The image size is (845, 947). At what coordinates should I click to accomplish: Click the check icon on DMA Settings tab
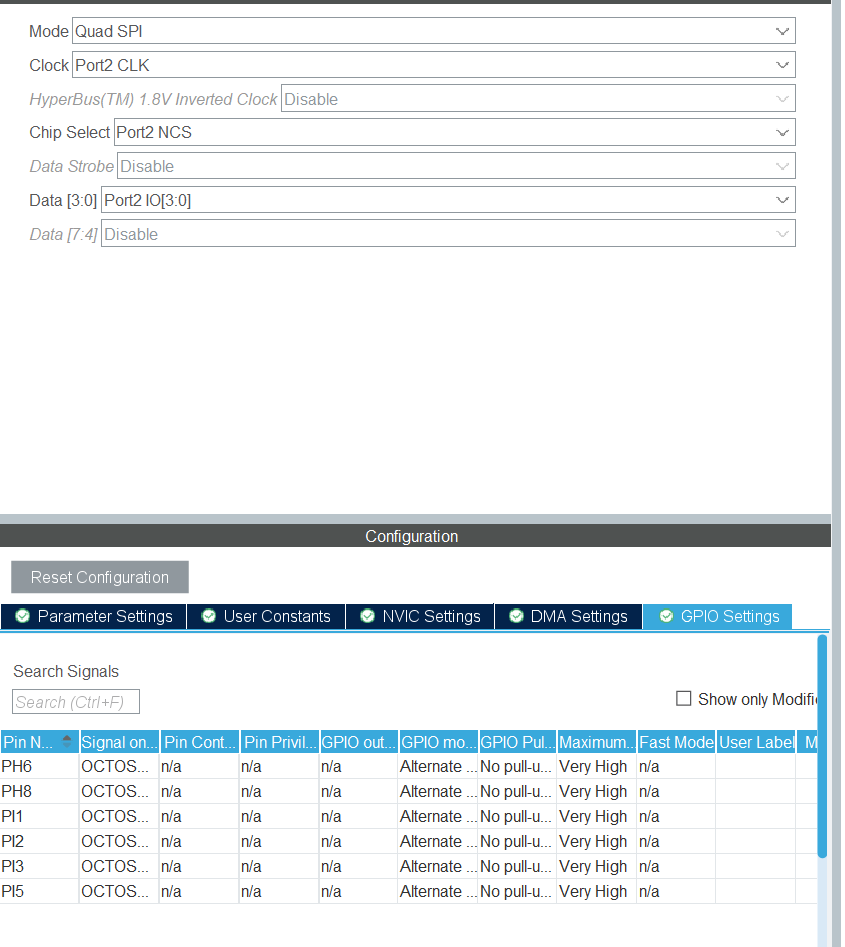[516, 616]
